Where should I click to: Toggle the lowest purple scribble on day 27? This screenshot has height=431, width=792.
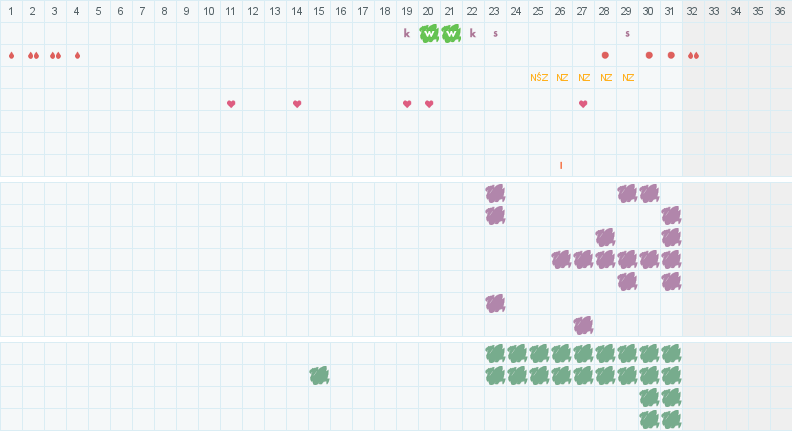(x=583, y=325)
